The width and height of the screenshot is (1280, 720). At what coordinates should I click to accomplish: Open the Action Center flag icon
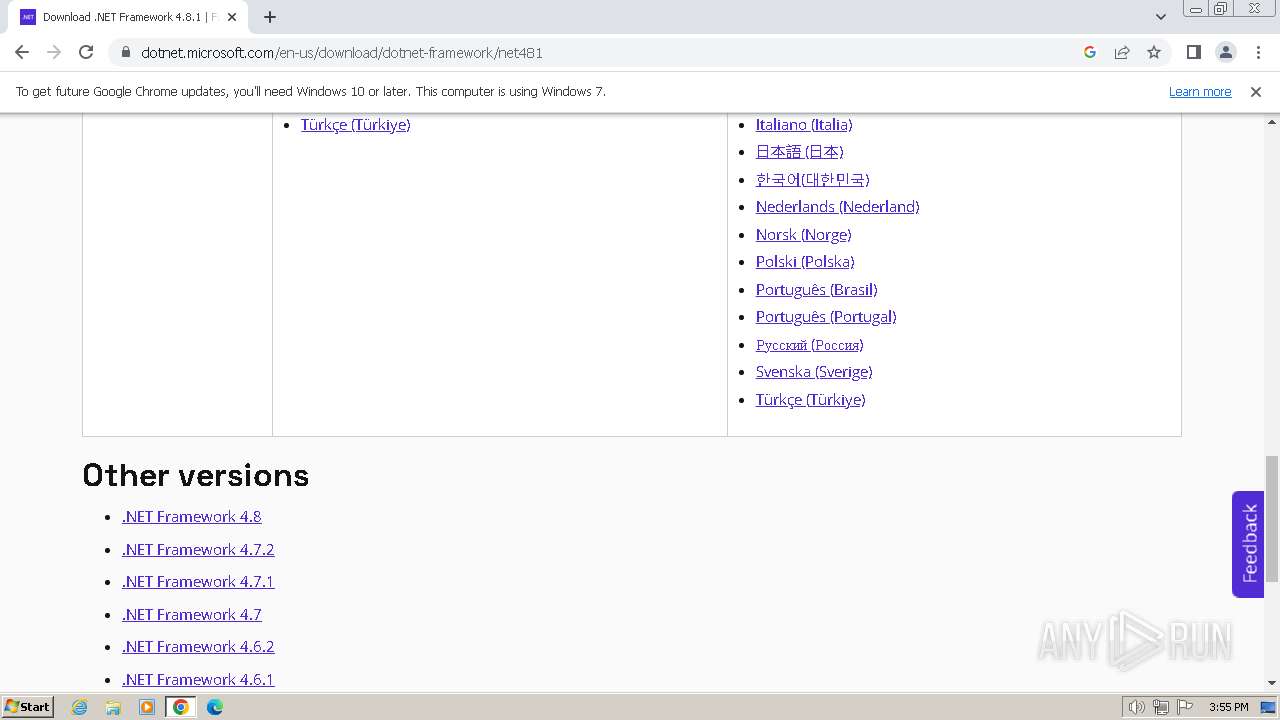click(x=1185, y=707)
